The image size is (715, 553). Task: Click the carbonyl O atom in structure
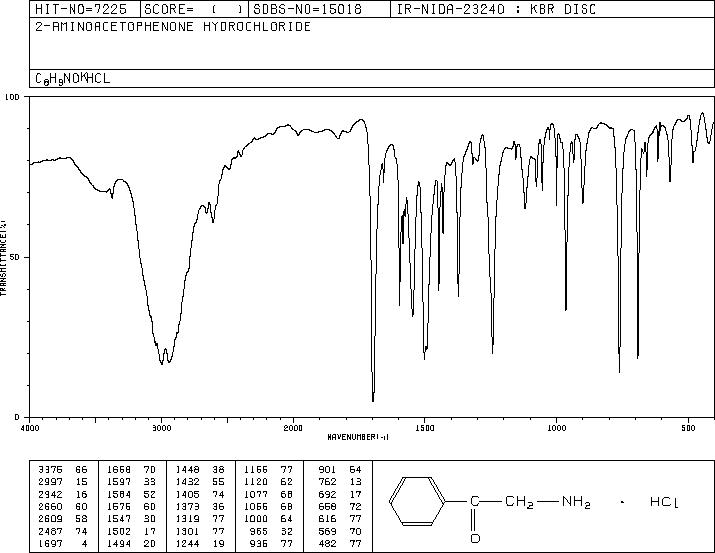click(475, 538)
